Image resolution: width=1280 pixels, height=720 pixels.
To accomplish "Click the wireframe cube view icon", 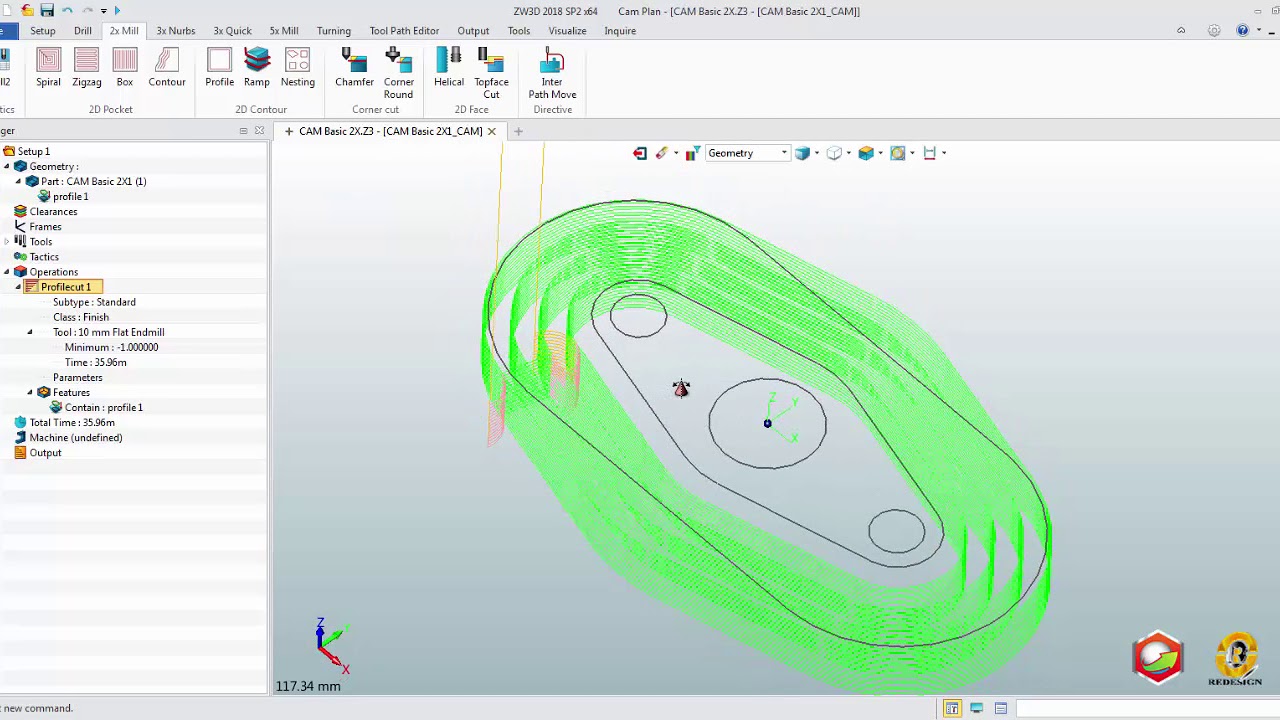I will tap(834, 153).
